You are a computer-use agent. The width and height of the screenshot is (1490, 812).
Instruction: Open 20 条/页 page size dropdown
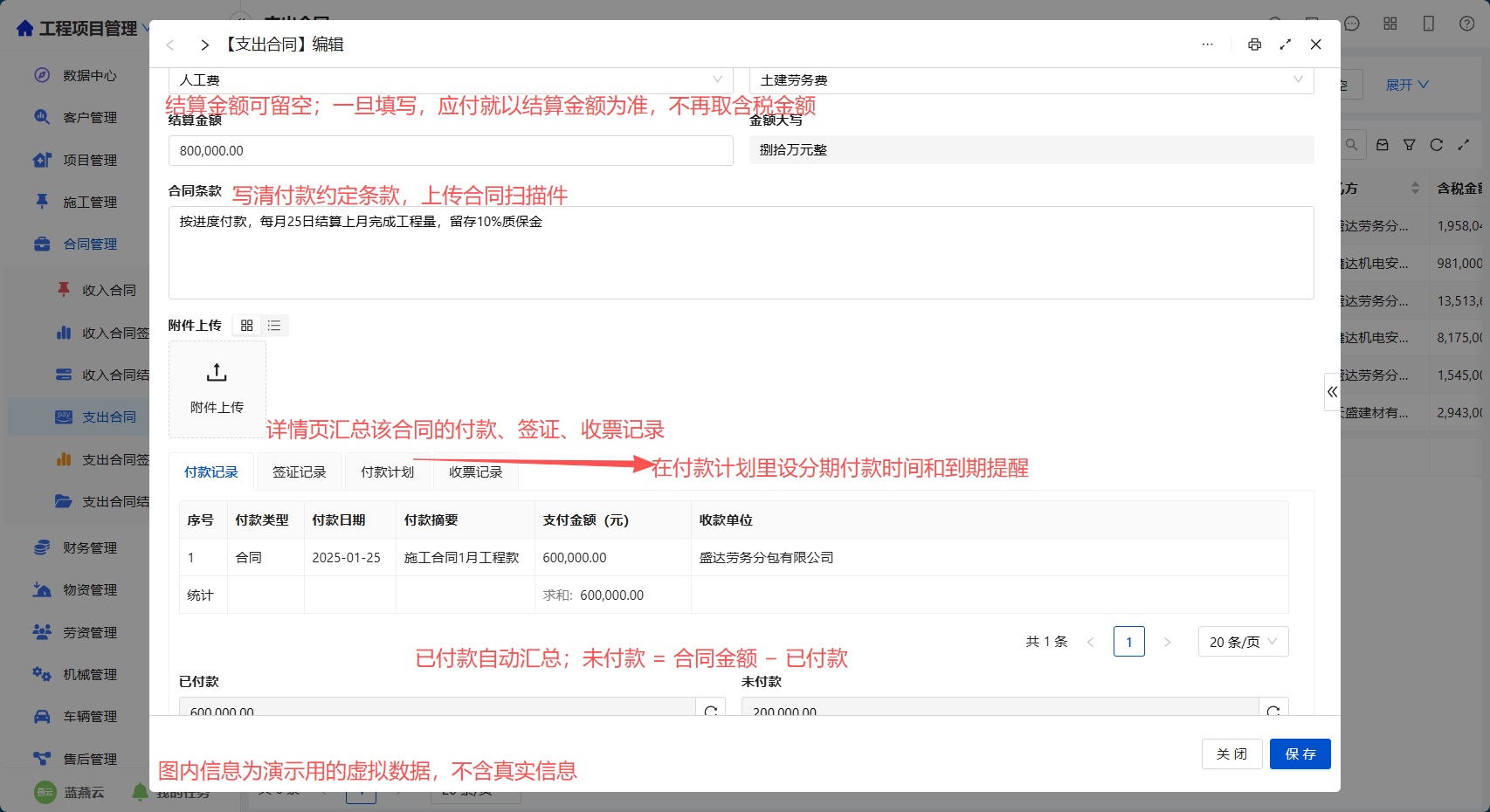coord(1243,642)
